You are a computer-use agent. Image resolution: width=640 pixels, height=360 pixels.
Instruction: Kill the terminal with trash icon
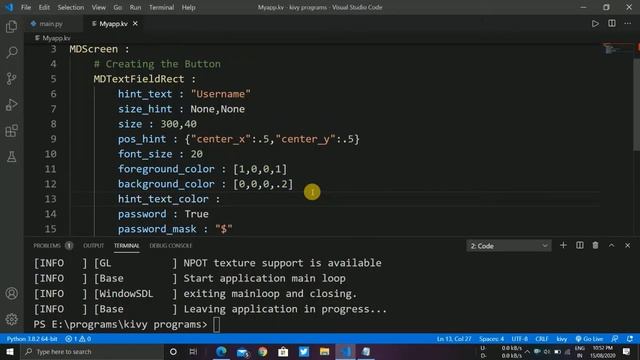pyautogui.click(x=596, y=245)
